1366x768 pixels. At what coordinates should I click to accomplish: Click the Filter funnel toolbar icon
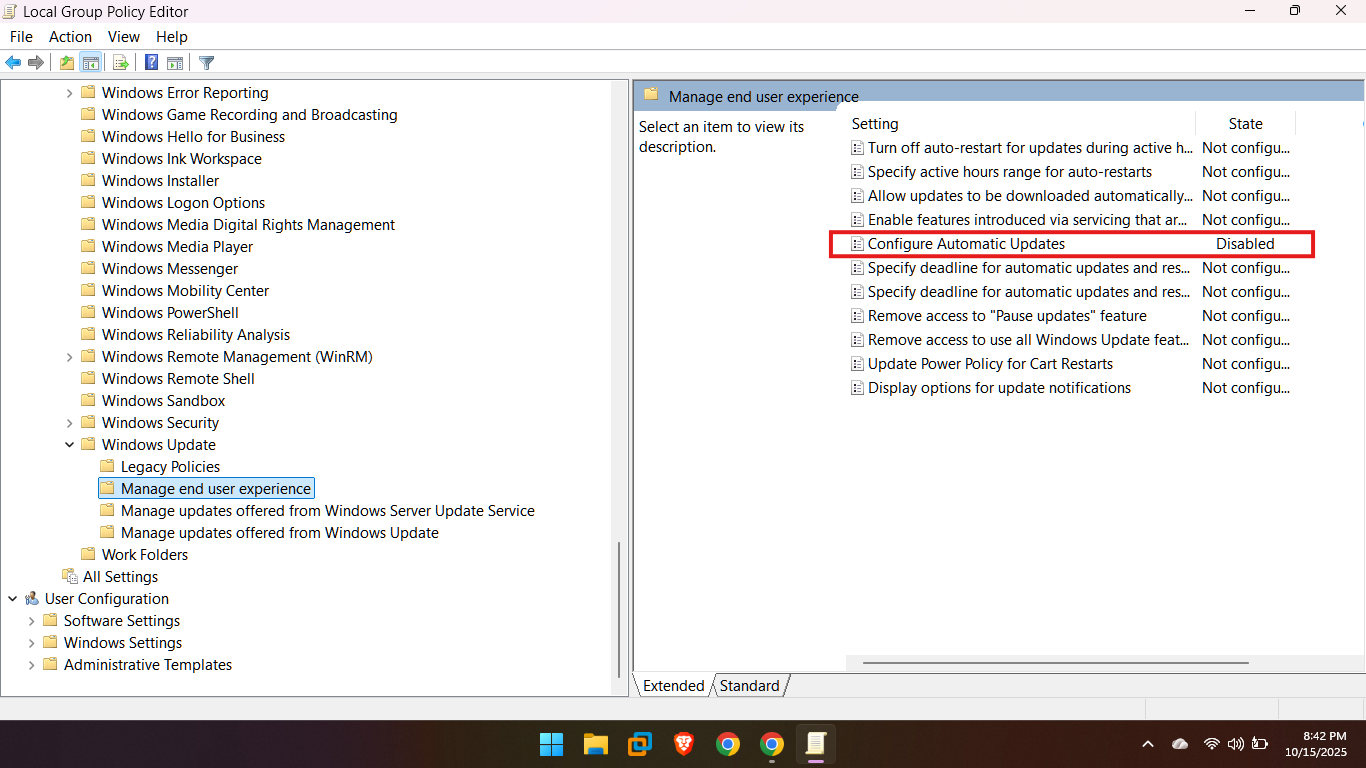[206, 63]
